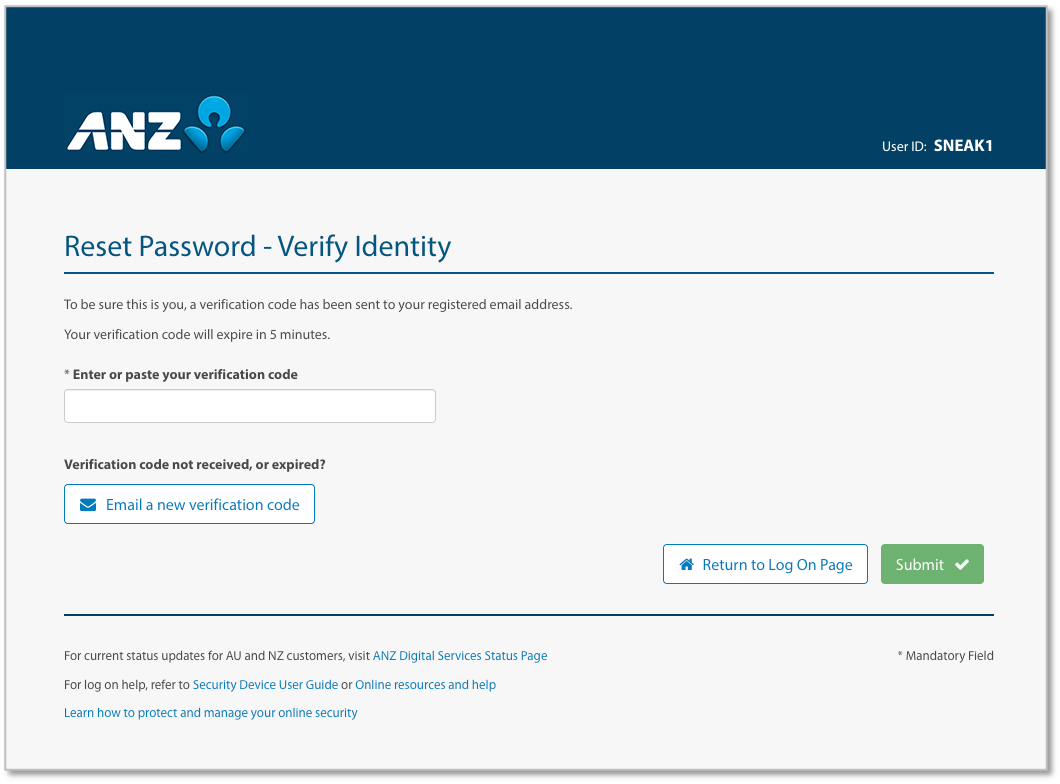
Task: Click the 'To be sure this is you' message
Action: pos(318,305)
